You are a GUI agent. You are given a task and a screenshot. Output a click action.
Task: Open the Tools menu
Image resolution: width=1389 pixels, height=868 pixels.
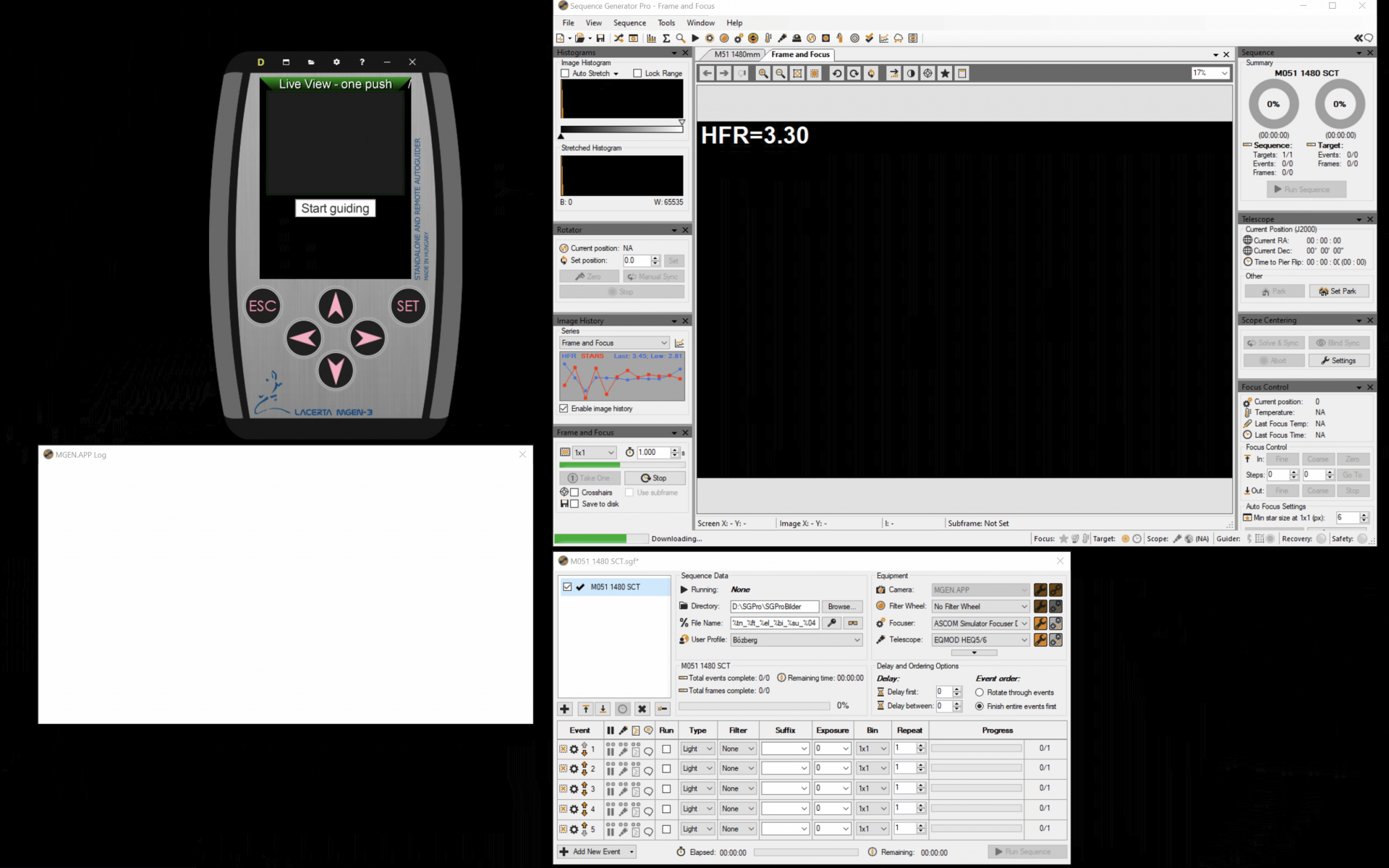pyautogui.click(x=666, y=23)
